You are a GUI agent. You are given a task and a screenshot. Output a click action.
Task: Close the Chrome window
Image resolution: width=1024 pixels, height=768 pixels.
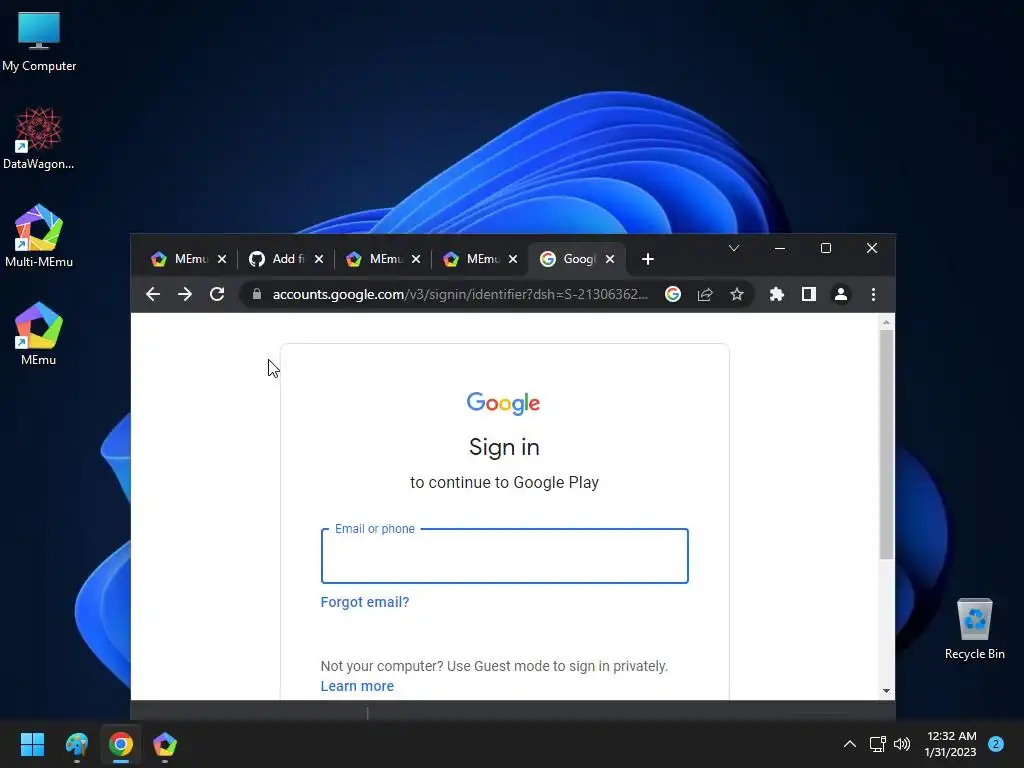pyautogui.click(x=872, y=248)
